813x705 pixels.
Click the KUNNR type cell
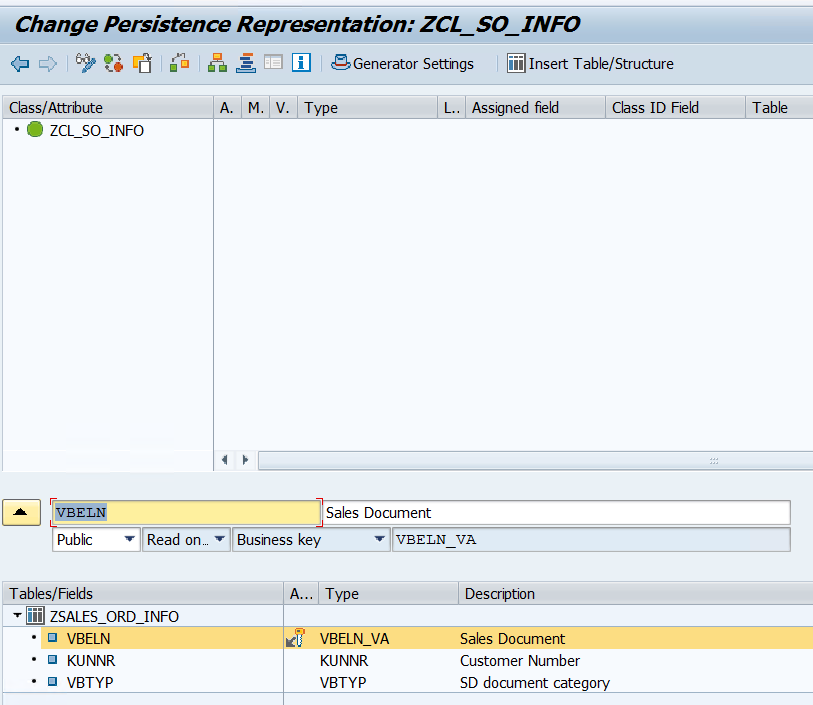pyautogui.click(x=344, y=660)
